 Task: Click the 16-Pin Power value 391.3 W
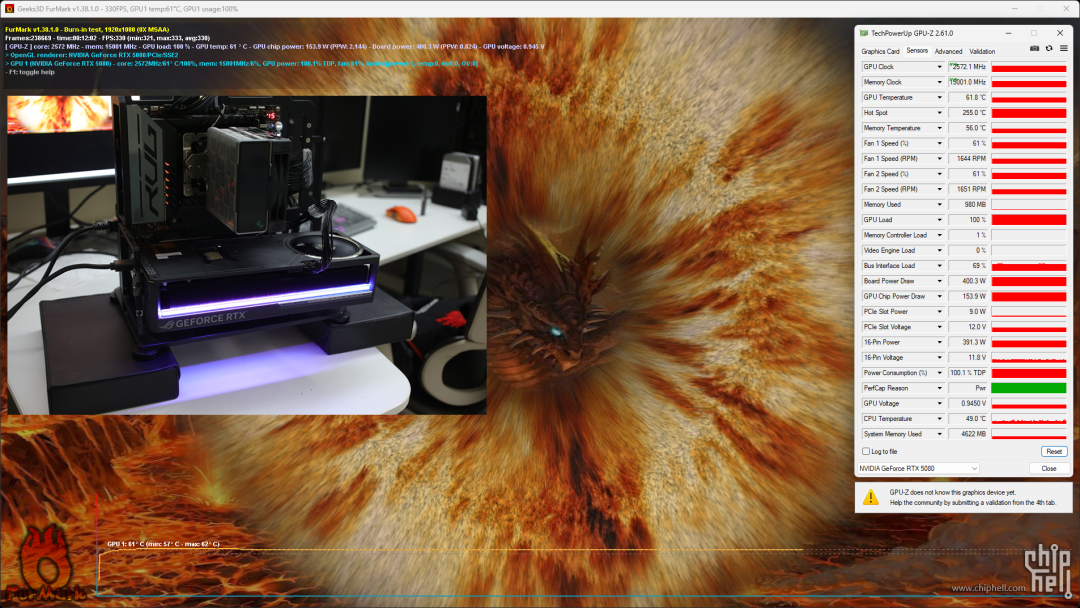pyautogui.click(x=968, y=342)
